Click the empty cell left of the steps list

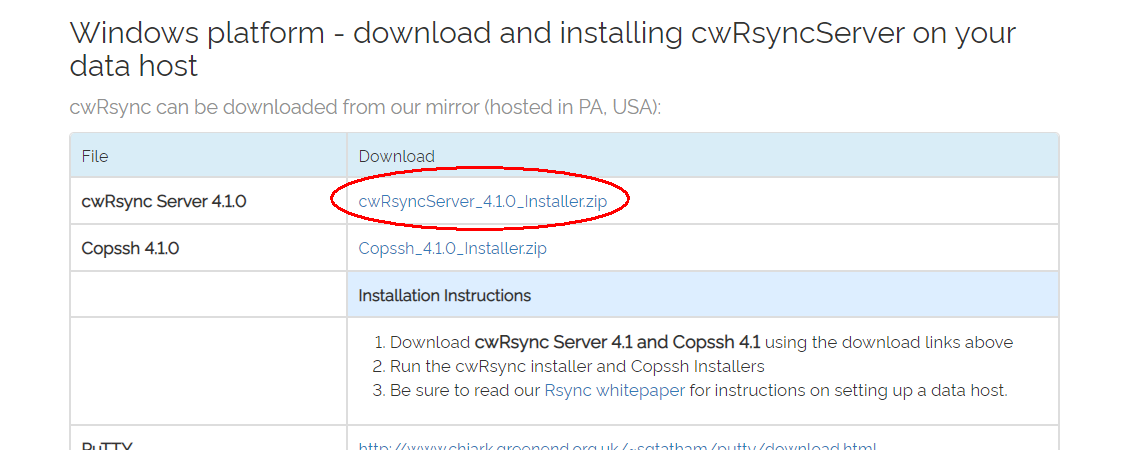coord(208,370)
